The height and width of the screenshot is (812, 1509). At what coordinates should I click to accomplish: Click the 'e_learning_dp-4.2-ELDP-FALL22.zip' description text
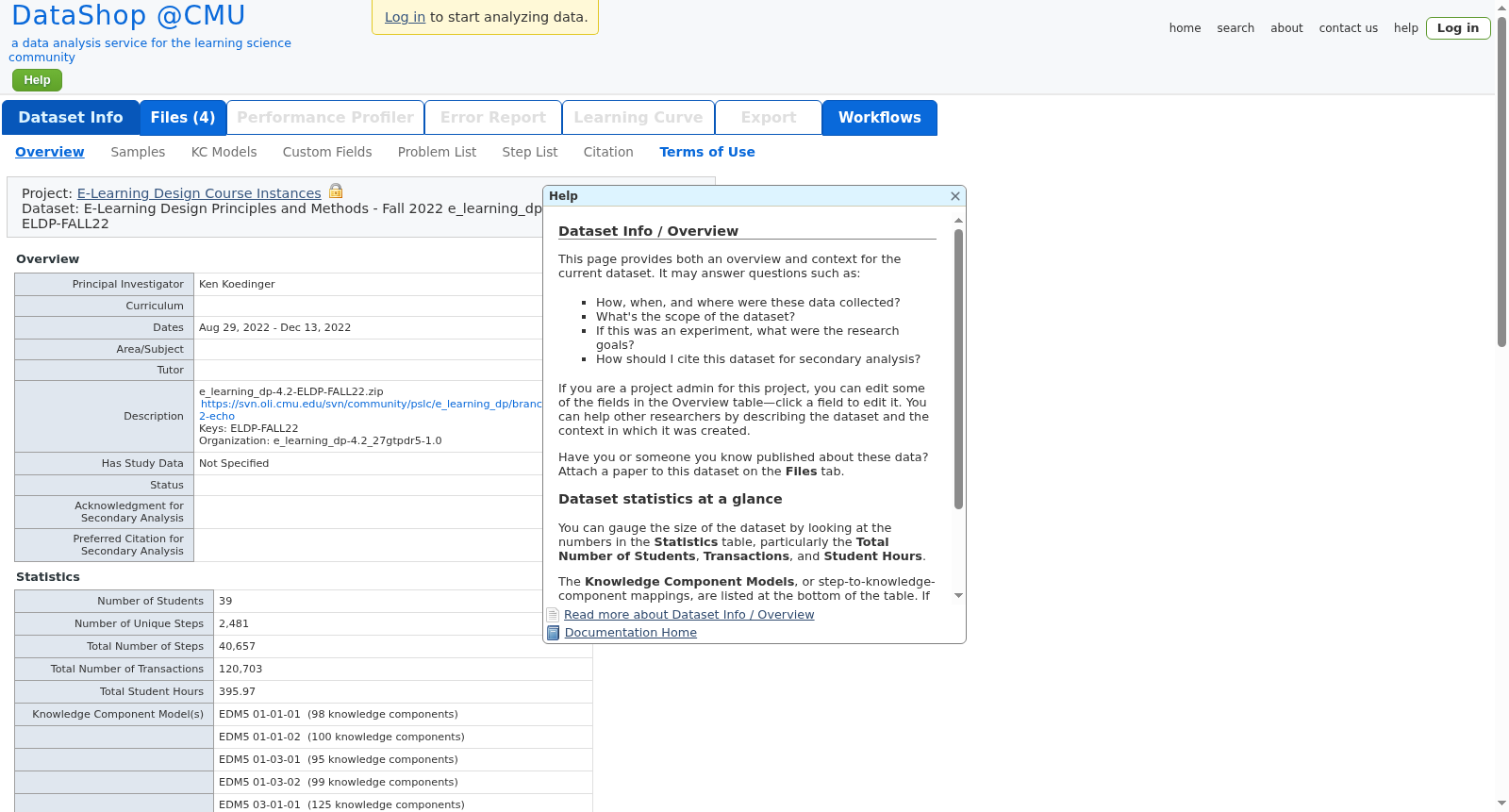(291, 391)
